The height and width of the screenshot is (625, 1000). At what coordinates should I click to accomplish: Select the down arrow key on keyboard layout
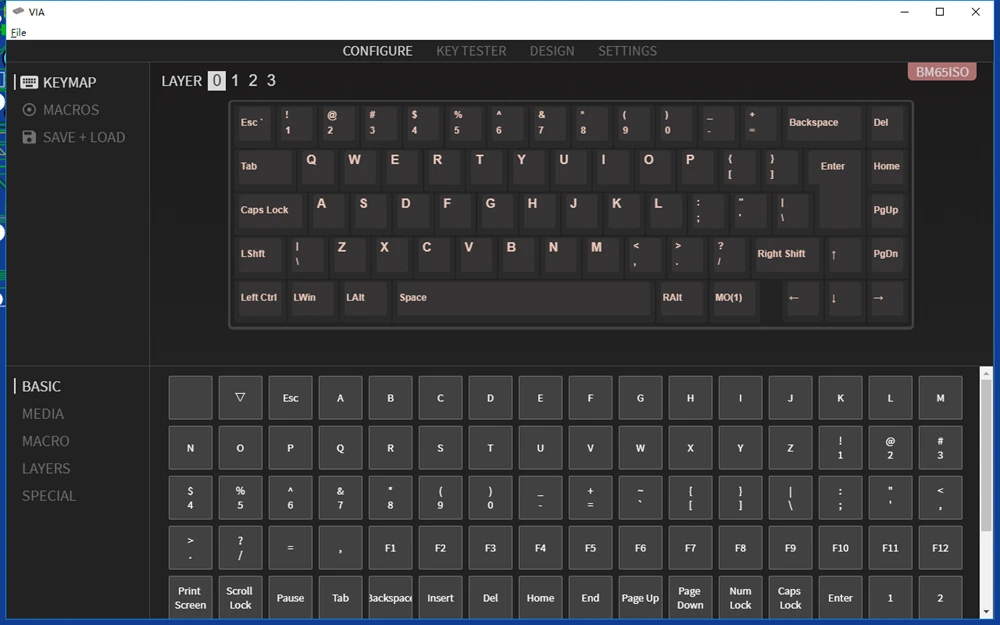[x=833, y=298]
